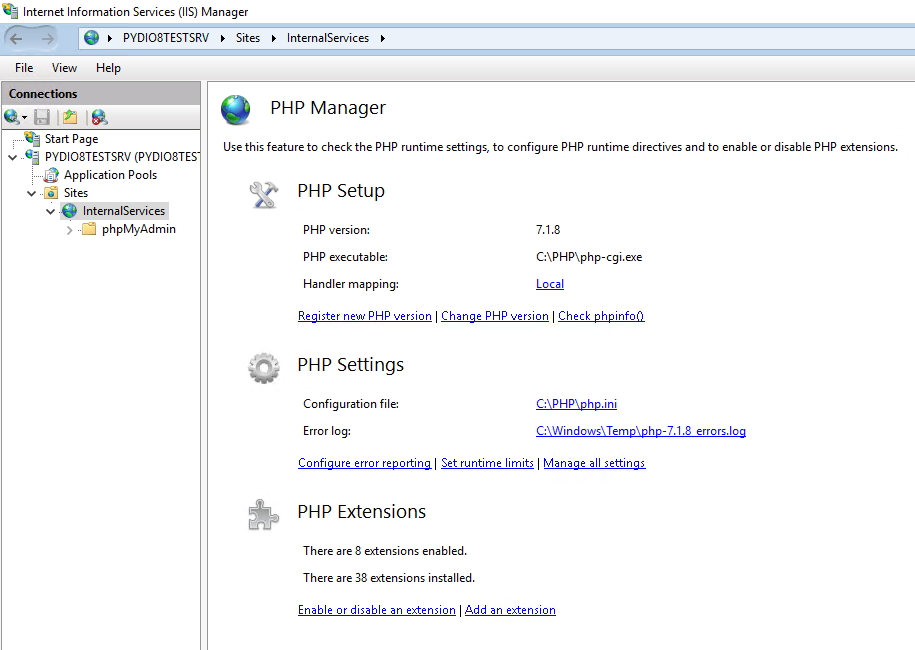Click the Save icon in Connections toolbar

41,117
